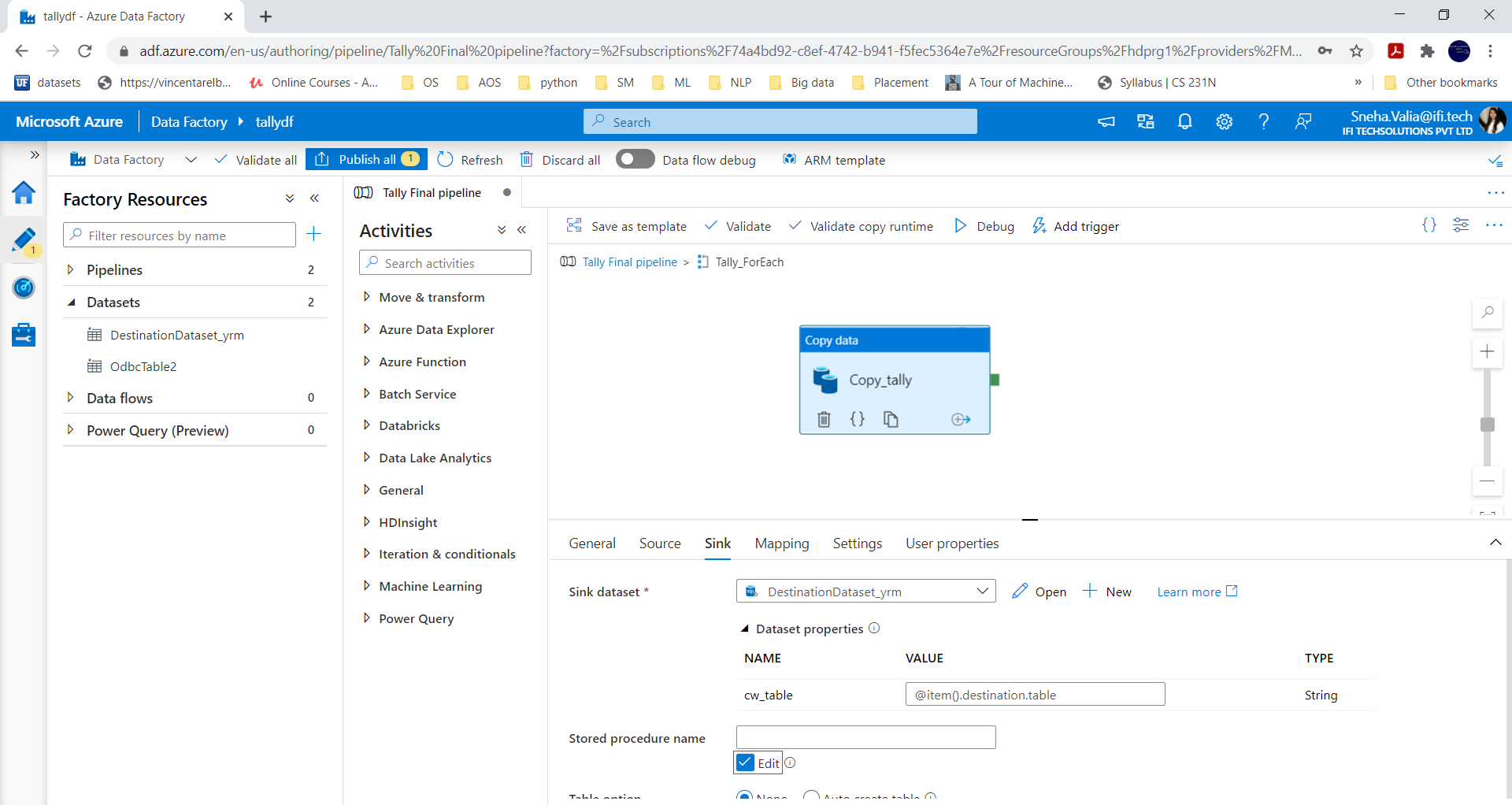This screenshot has width=1512, height=805.
Task: Open the Author pencil icon in sidebar
Action: [x=24, y=240]
